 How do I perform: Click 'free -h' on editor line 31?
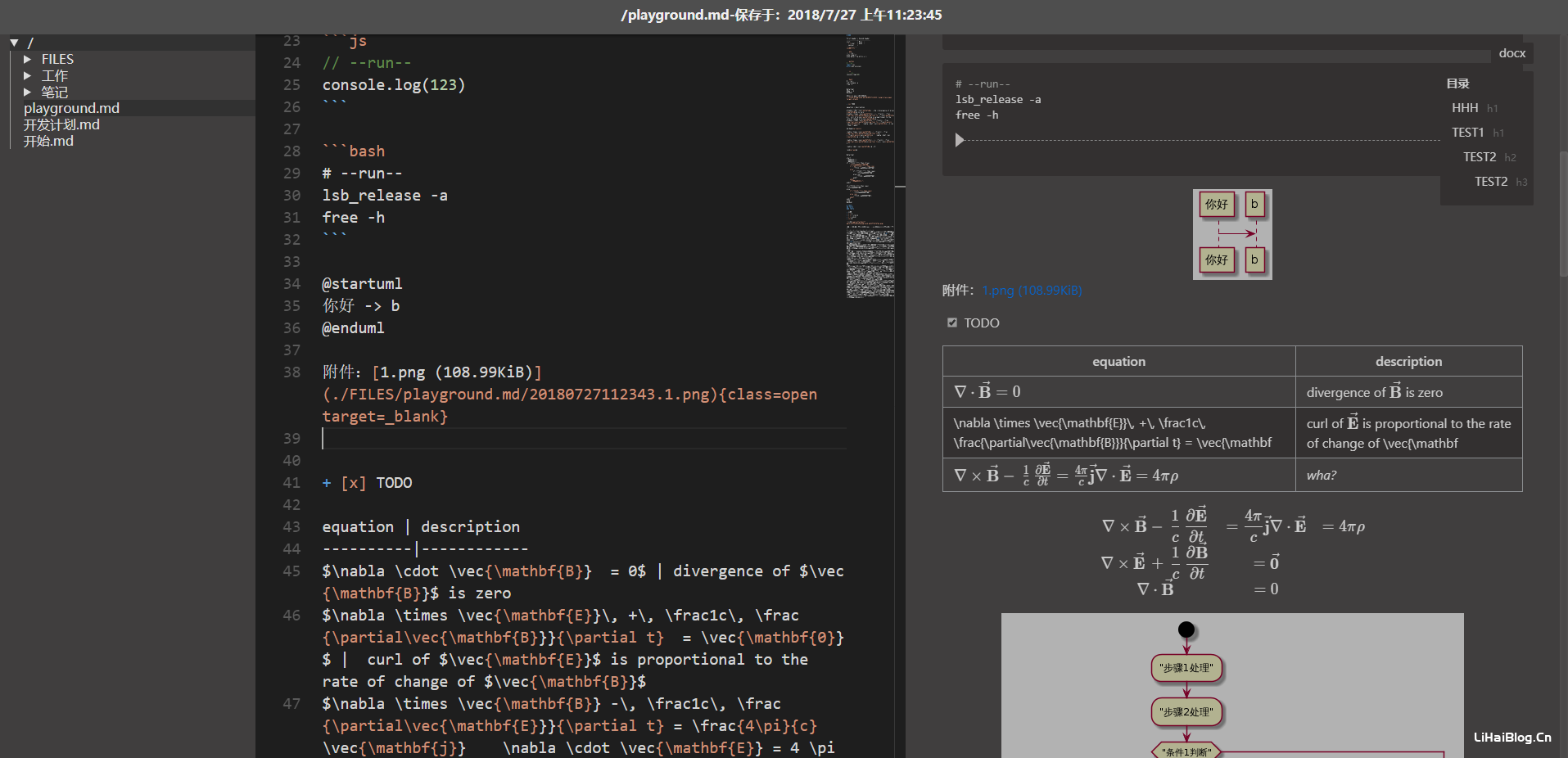coord(353,218)
